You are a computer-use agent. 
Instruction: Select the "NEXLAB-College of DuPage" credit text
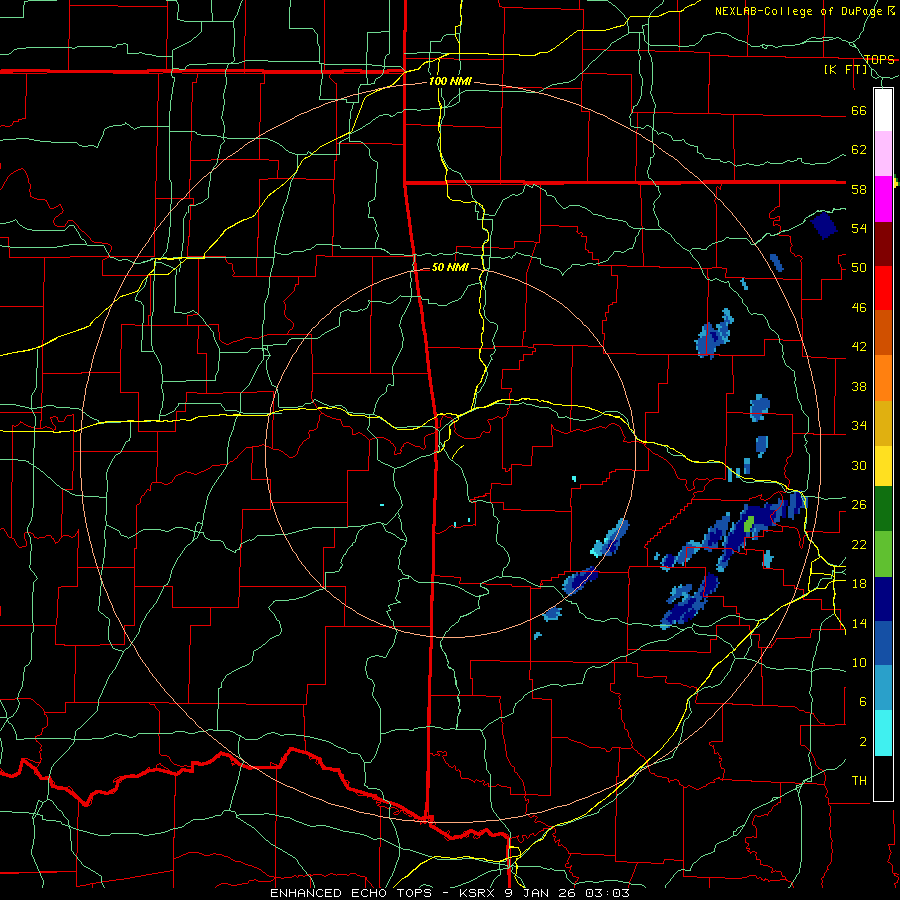(x=801, y=11)
